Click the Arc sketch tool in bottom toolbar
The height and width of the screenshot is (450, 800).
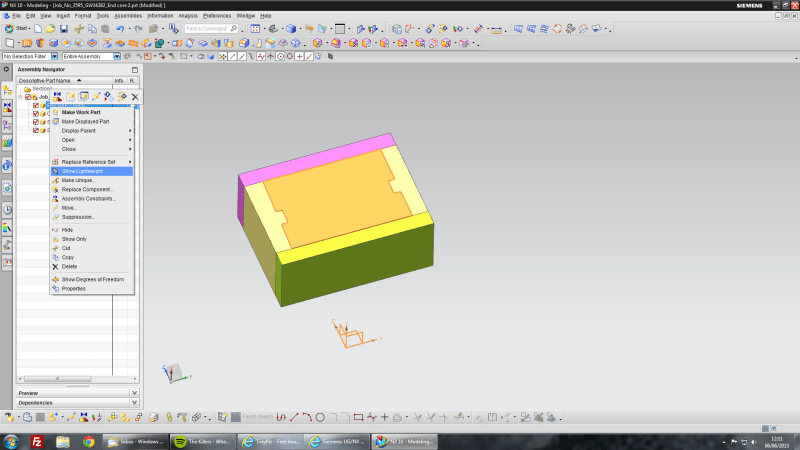307,417
